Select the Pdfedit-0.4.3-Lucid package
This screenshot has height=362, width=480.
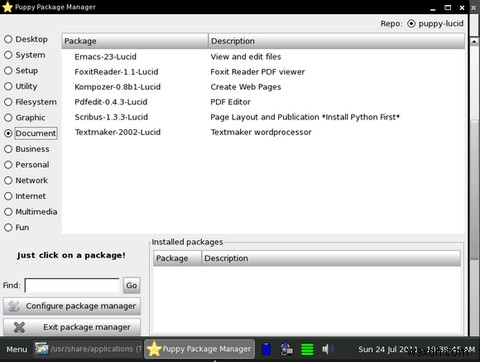[111, 102]
